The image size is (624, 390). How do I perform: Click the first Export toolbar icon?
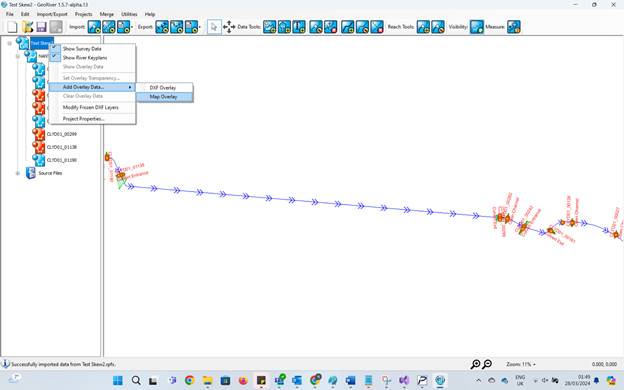(x=162, y=27)
